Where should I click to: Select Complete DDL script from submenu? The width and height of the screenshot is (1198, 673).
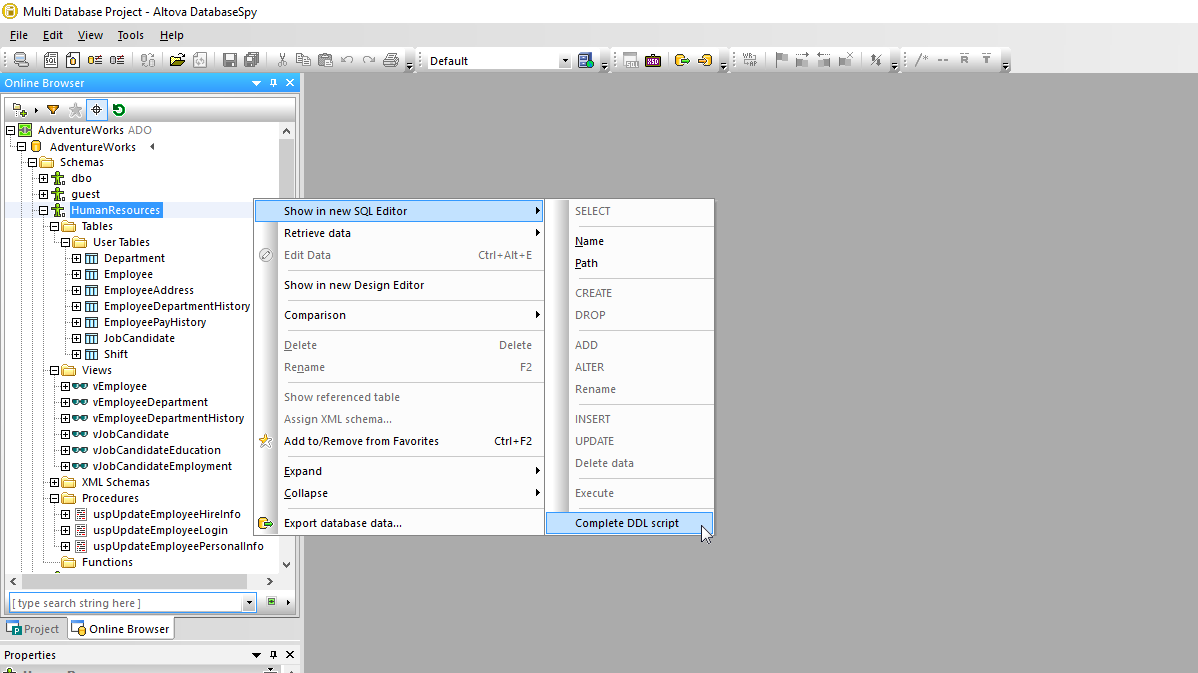[x=627, y=523]
